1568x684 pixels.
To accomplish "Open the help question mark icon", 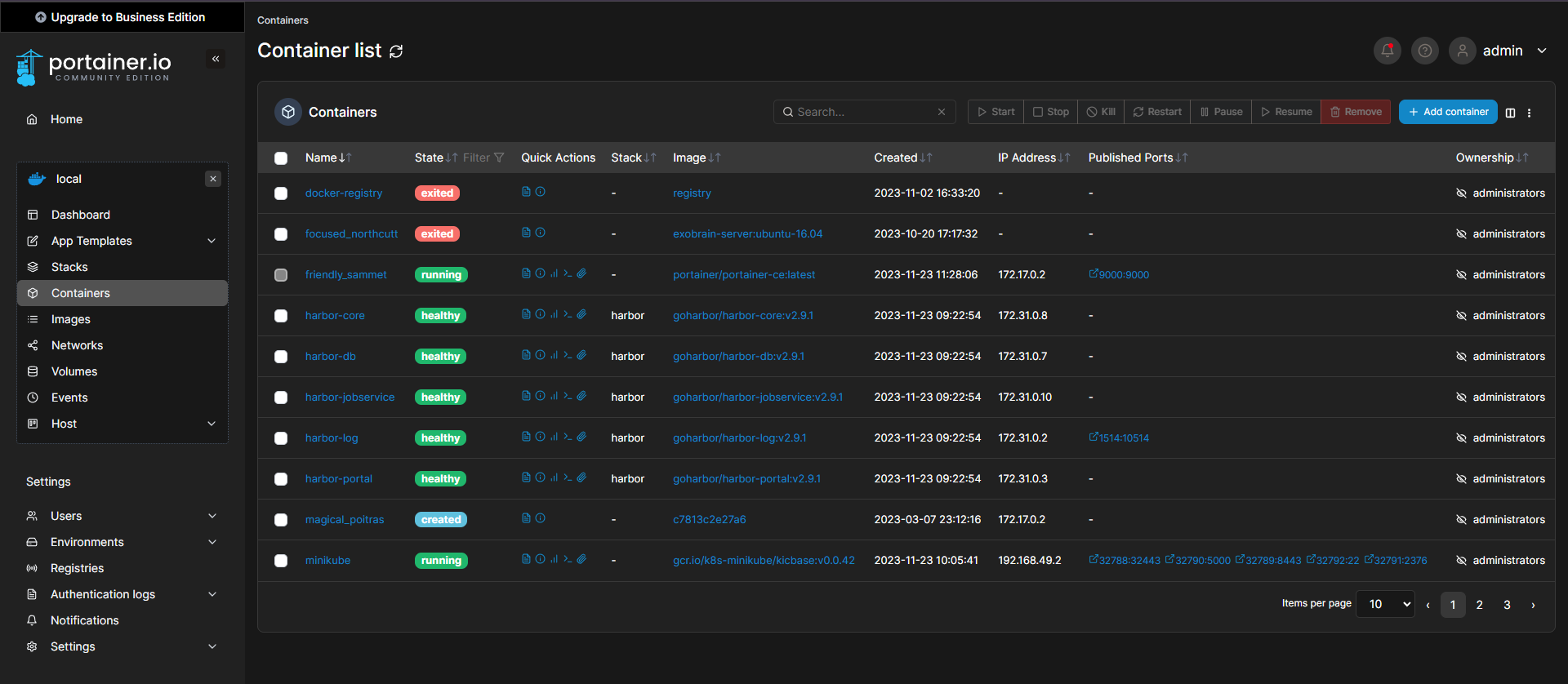I will coord(1424,51).
